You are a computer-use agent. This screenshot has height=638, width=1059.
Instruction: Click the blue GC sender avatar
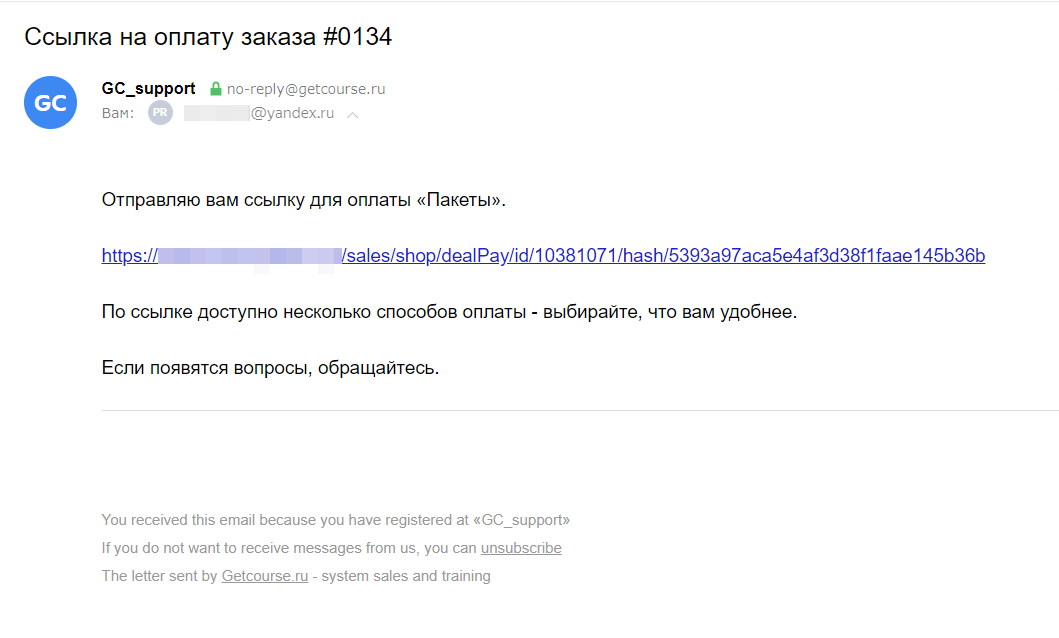pos(51,103)
